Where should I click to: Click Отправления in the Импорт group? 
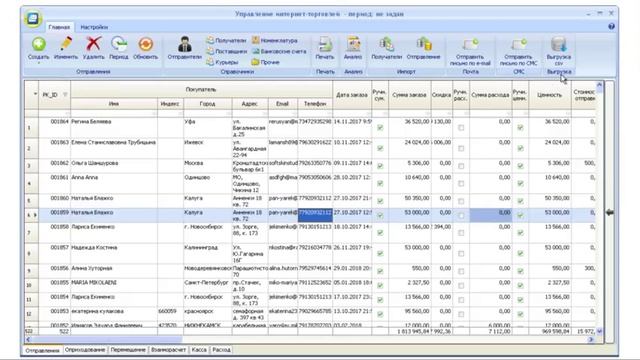pos(424,44)
